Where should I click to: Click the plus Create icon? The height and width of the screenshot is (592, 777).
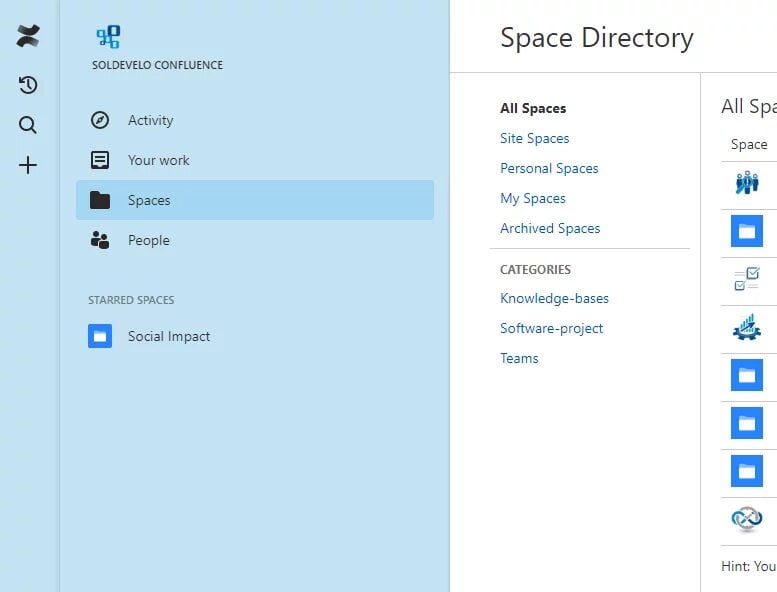point(28,165)
